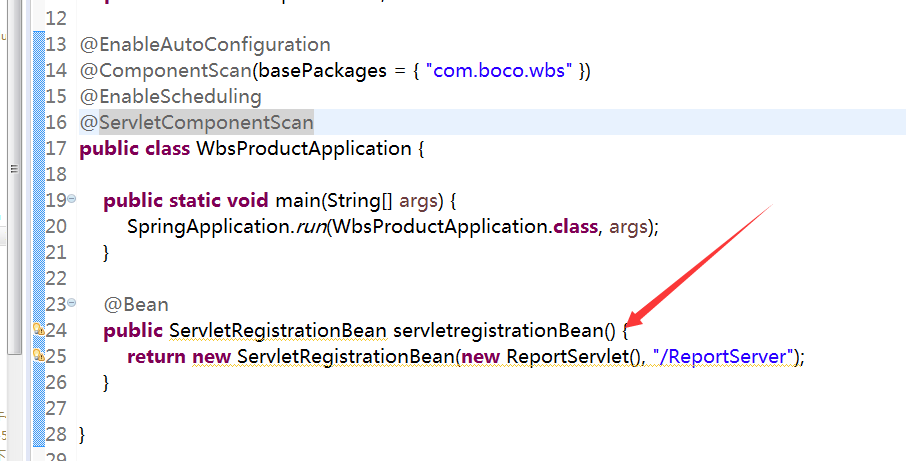Click the highlighted @ServletComponentScan annotation
This screenshot has height=461, width=906.
coord(196,122)
